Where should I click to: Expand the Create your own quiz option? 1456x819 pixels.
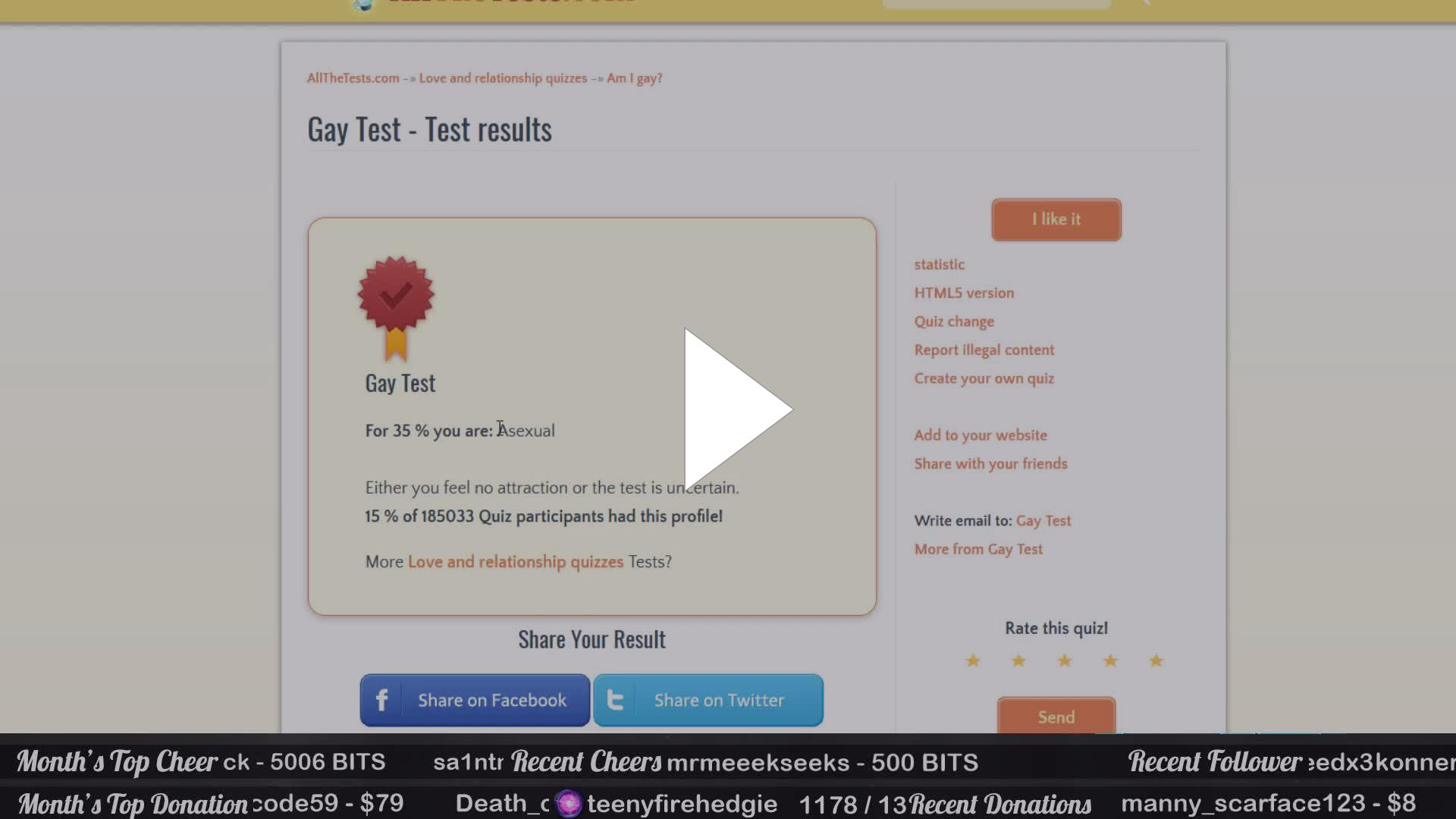(x=983, y=378)
